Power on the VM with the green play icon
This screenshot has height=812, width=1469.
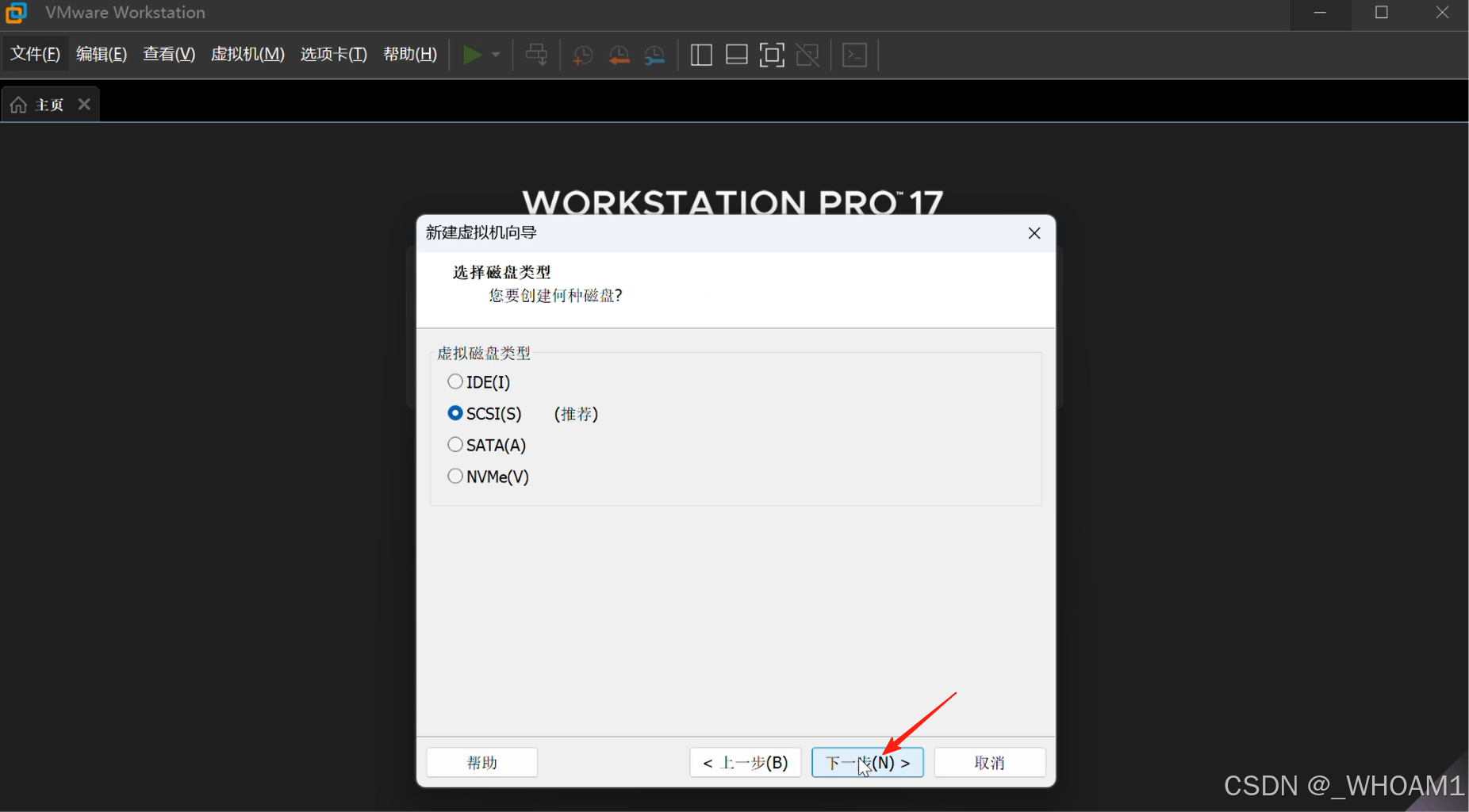(x=472, y=55)
